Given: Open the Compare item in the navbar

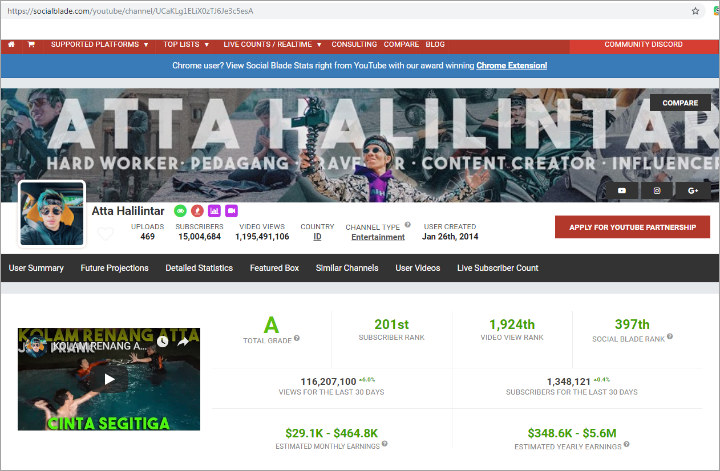Looking at the screenshot, I should 401,45.
